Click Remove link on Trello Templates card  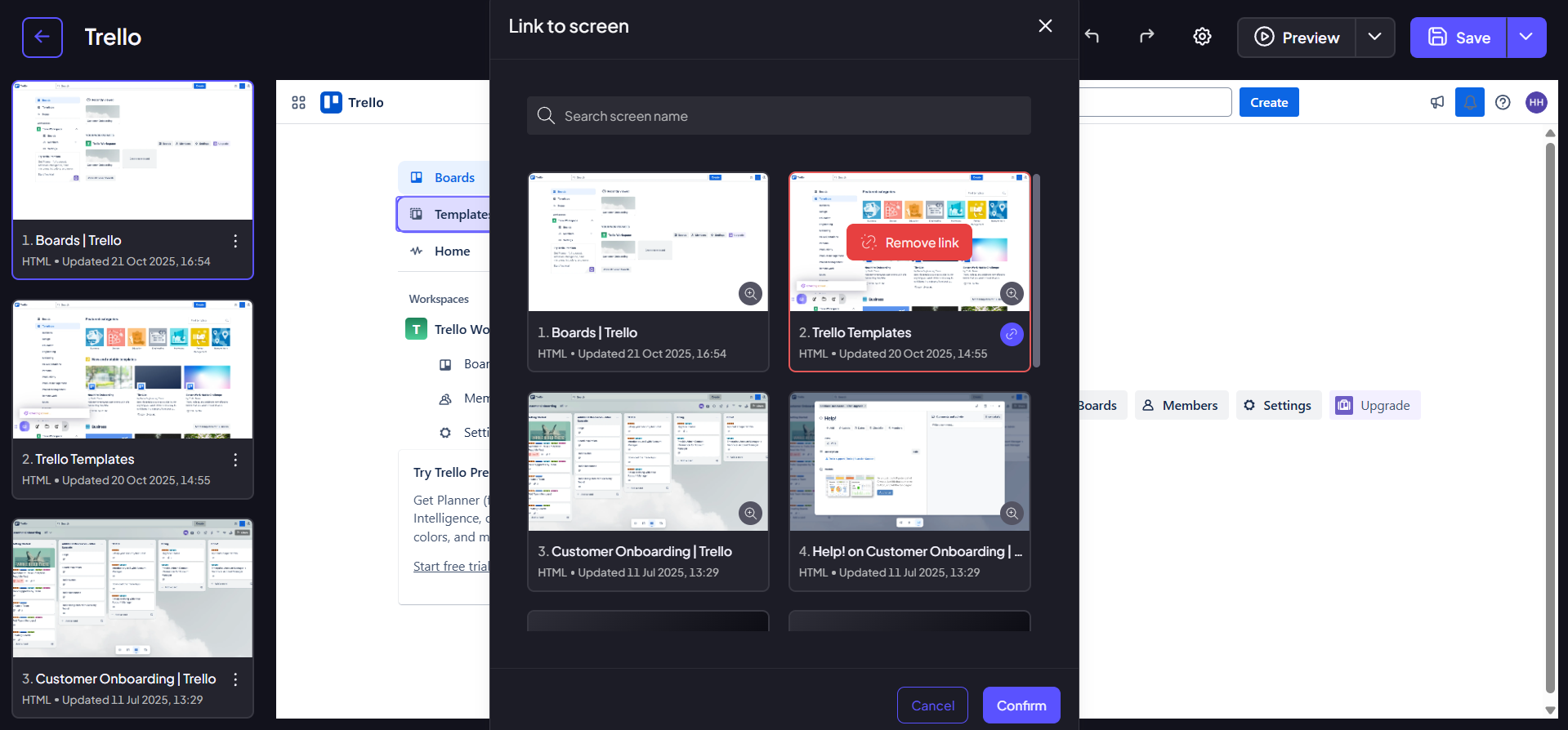point(909,243)
